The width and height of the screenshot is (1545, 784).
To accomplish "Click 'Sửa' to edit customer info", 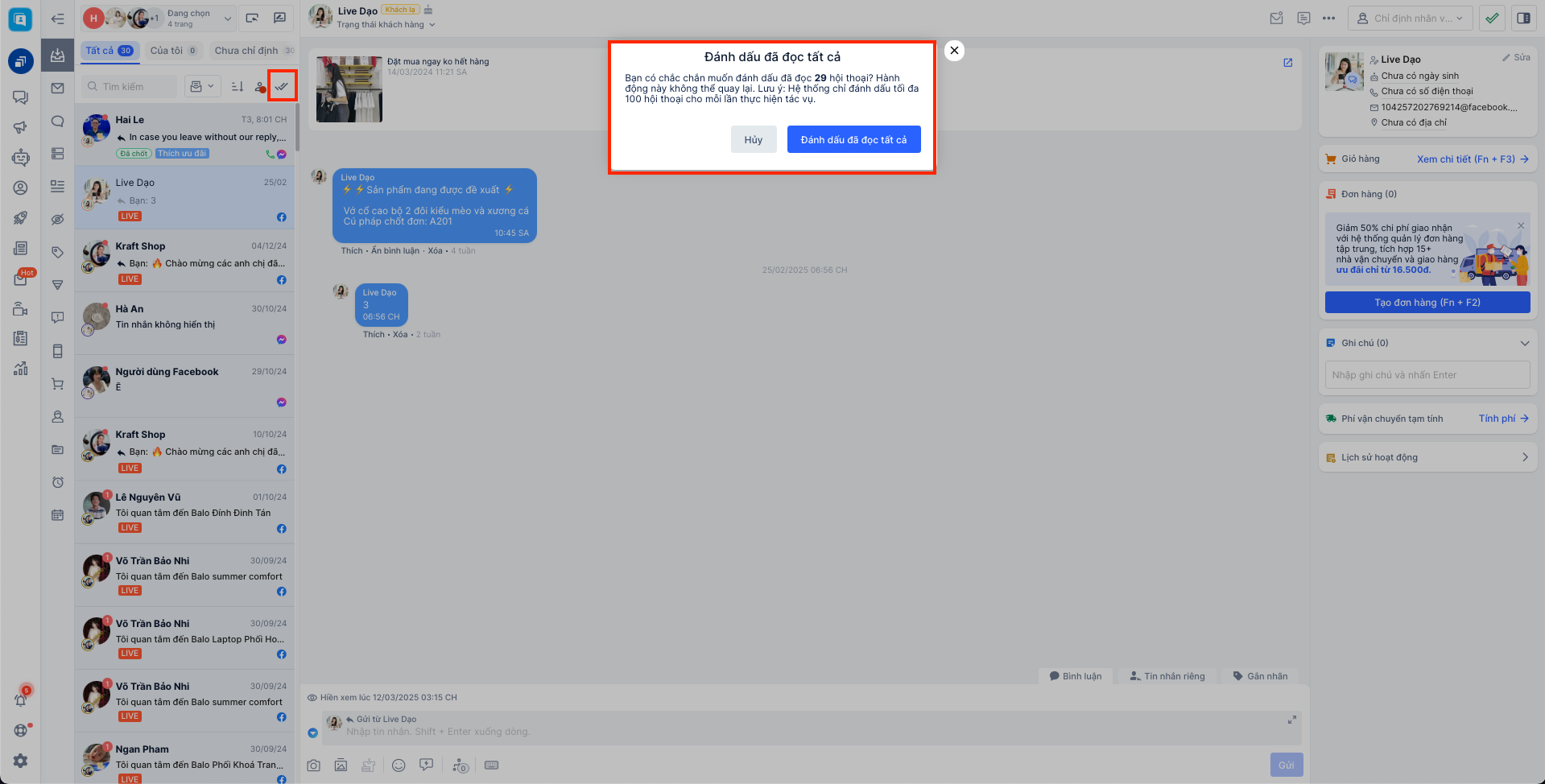I will 1516,58.
